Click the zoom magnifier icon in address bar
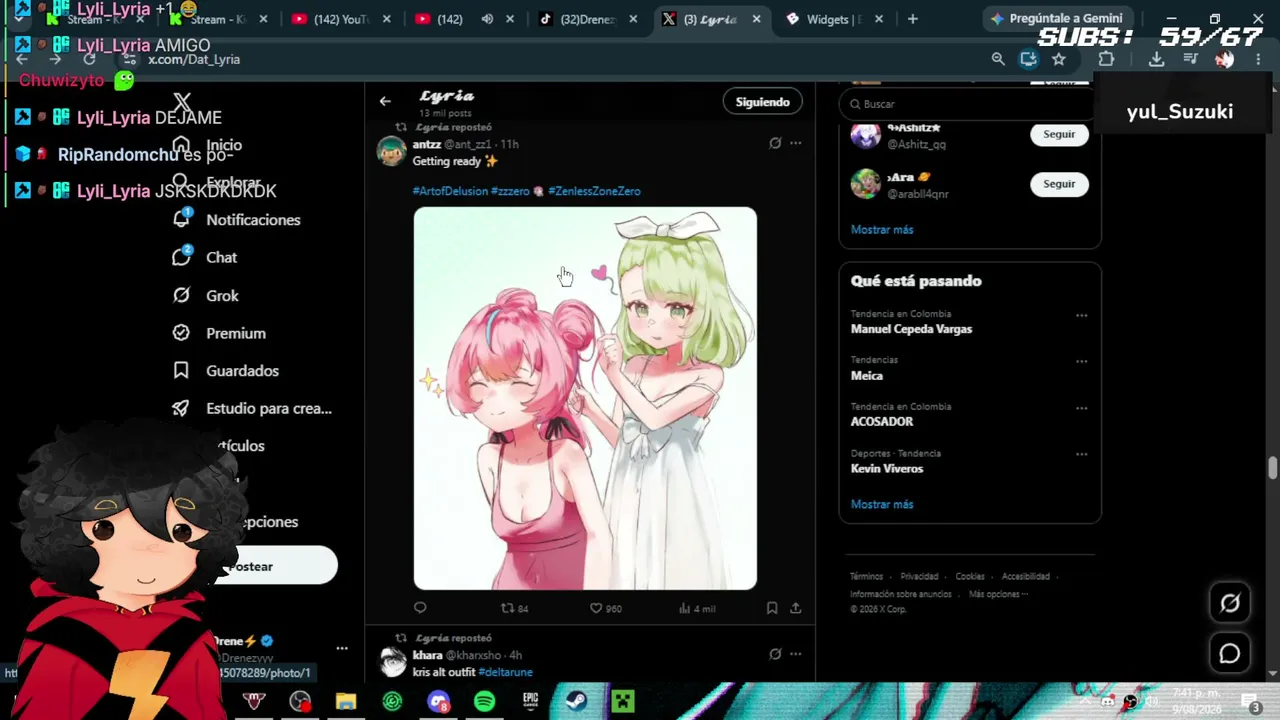Image resolution: width=1280 pixels, height=720 pixels. [998, 59]
